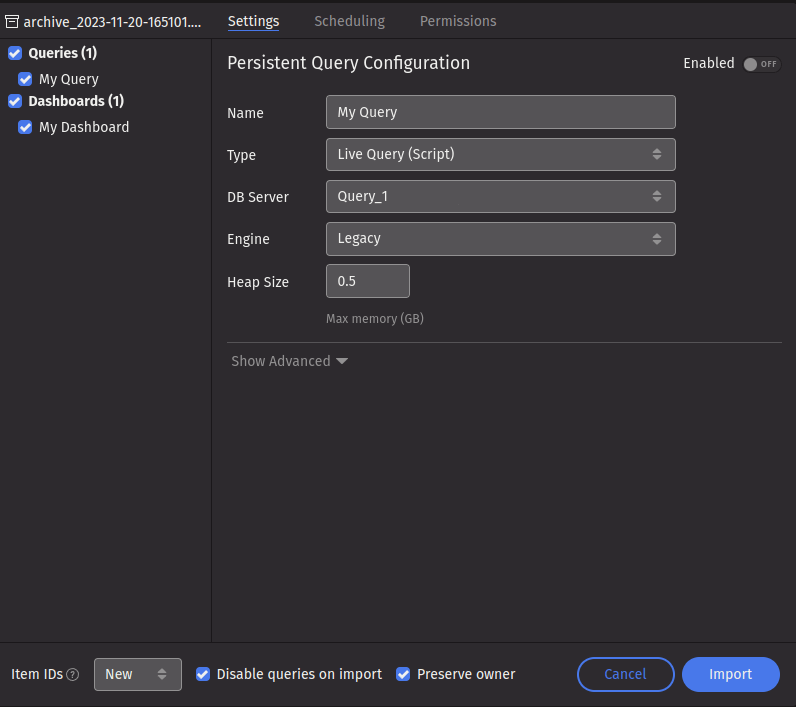796x707 pixels.
Task: Open the Item IDs dropdown set to New
Action: 137,674
